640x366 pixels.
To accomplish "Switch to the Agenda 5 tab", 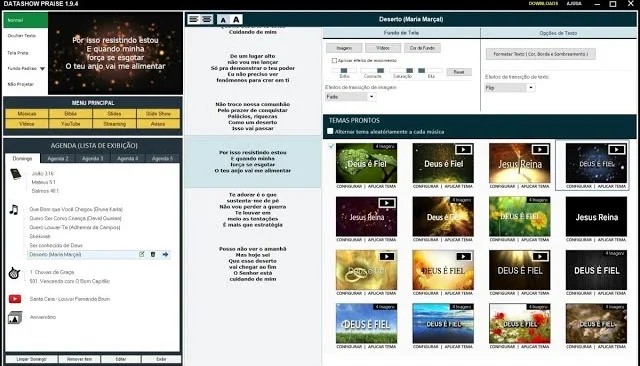I will coord(162,158).
